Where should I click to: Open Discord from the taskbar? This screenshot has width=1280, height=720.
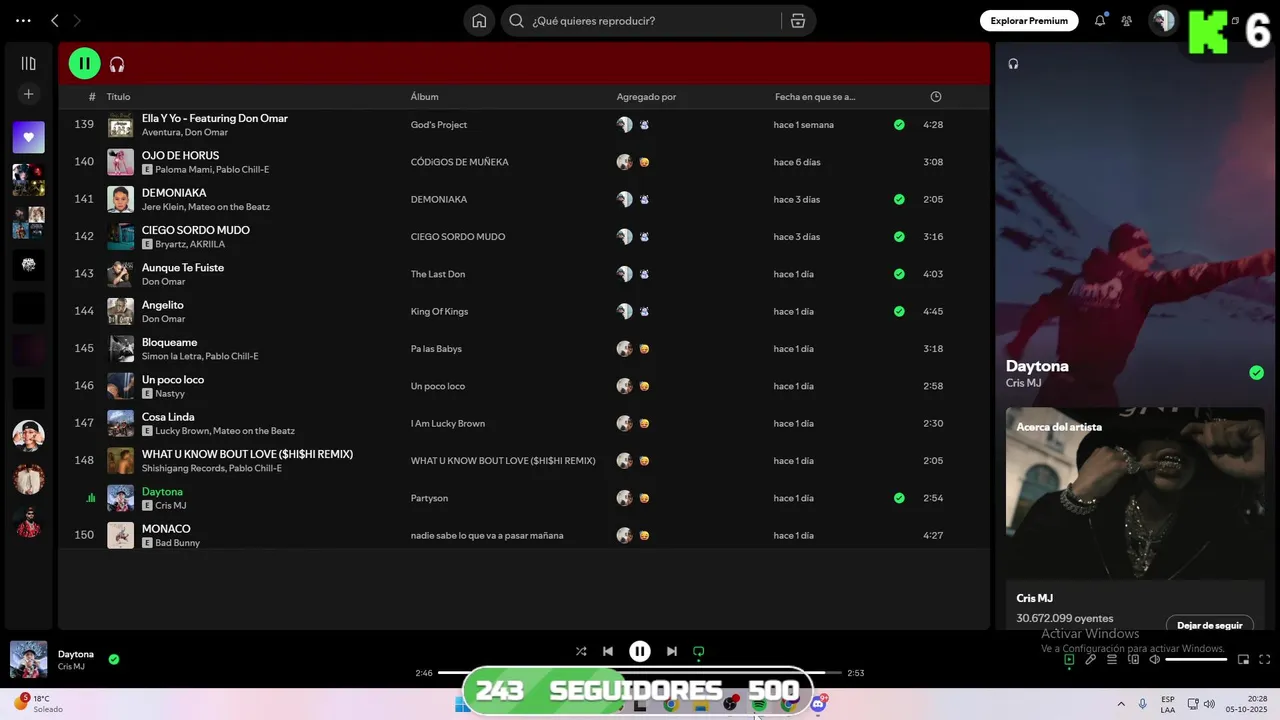818,704
